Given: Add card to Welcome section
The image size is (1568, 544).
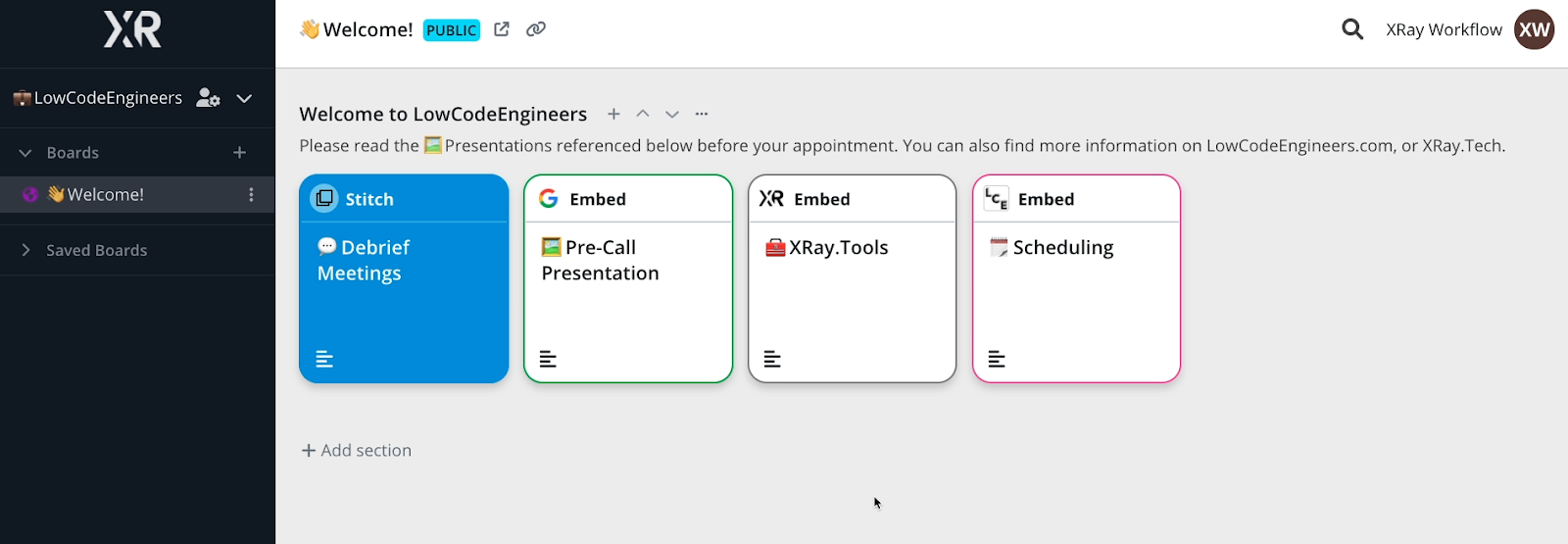Looking at the screenshot, I should (x=613, y=114).
